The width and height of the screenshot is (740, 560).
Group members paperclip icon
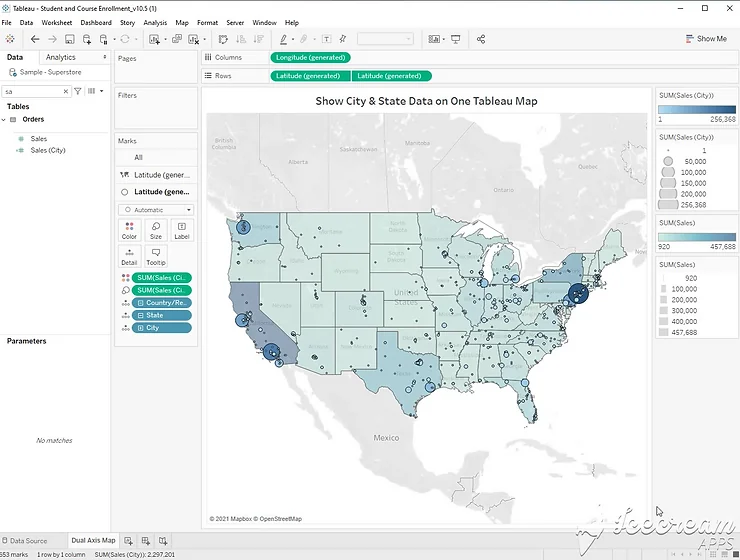tap(304, 39)
